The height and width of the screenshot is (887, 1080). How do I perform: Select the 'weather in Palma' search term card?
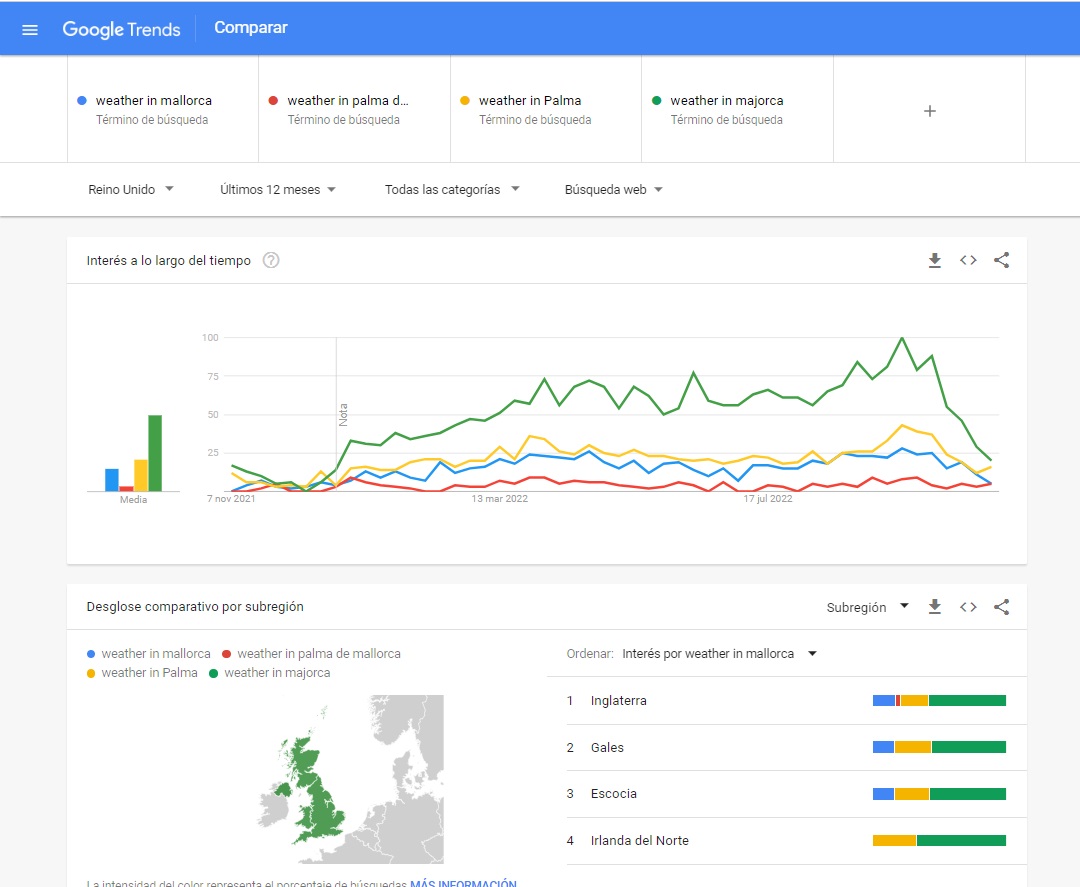pos(546,109)
